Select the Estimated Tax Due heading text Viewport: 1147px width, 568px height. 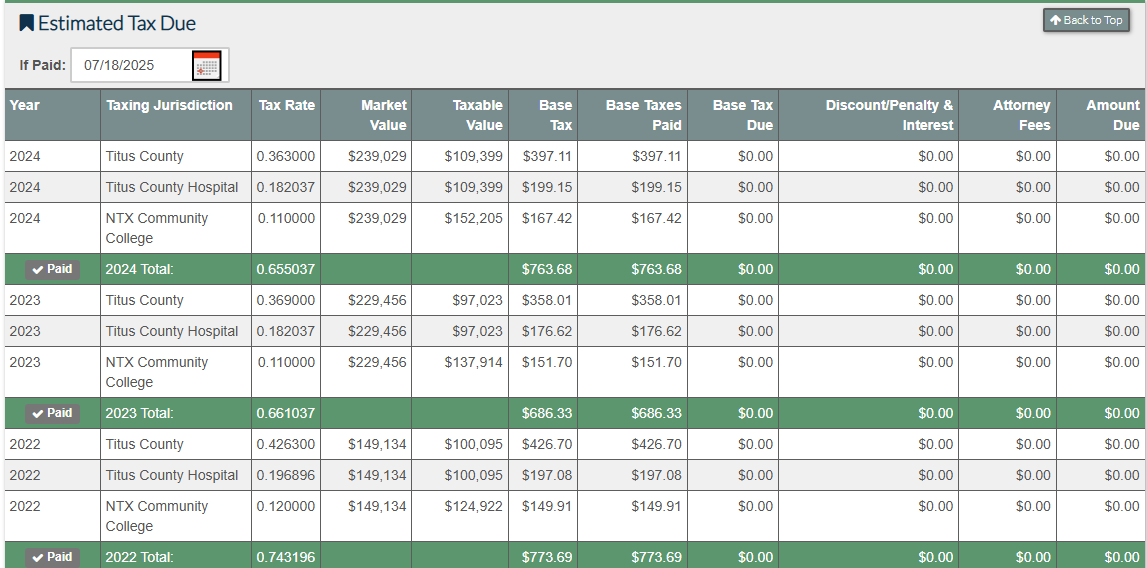tap(117, 23)
